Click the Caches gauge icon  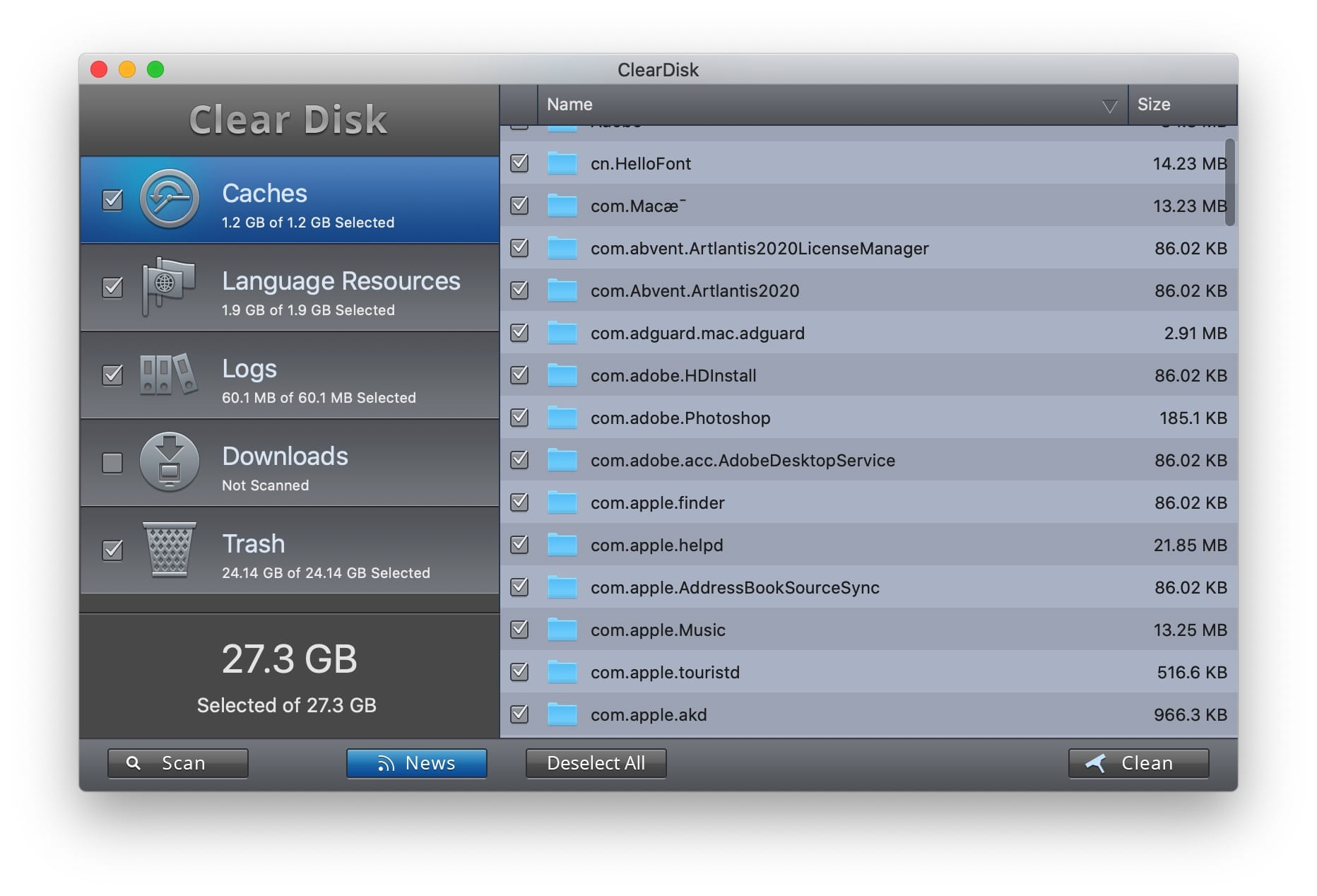pyautogui.click(x=169, y=199)
